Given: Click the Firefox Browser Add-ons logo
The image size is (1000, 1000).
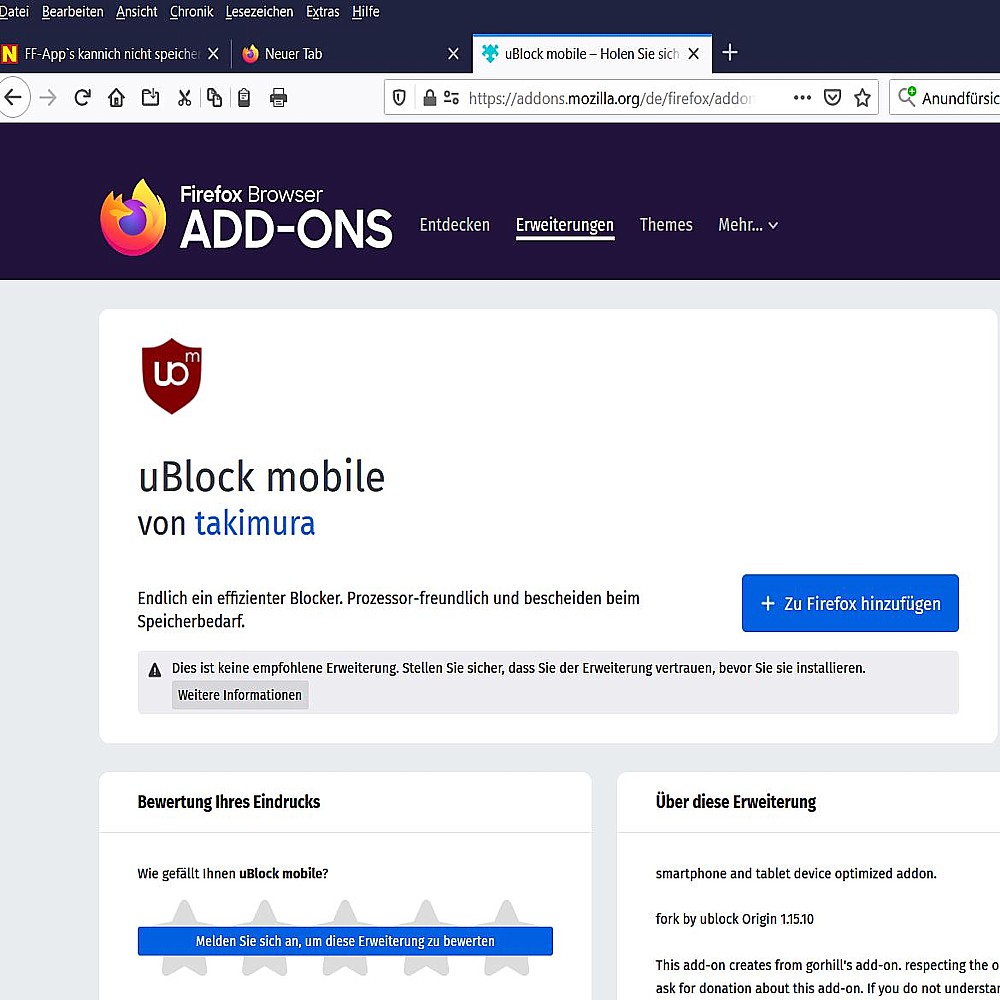Looking at the screenshot, I should pyautogui.click(x=246, y=217).
